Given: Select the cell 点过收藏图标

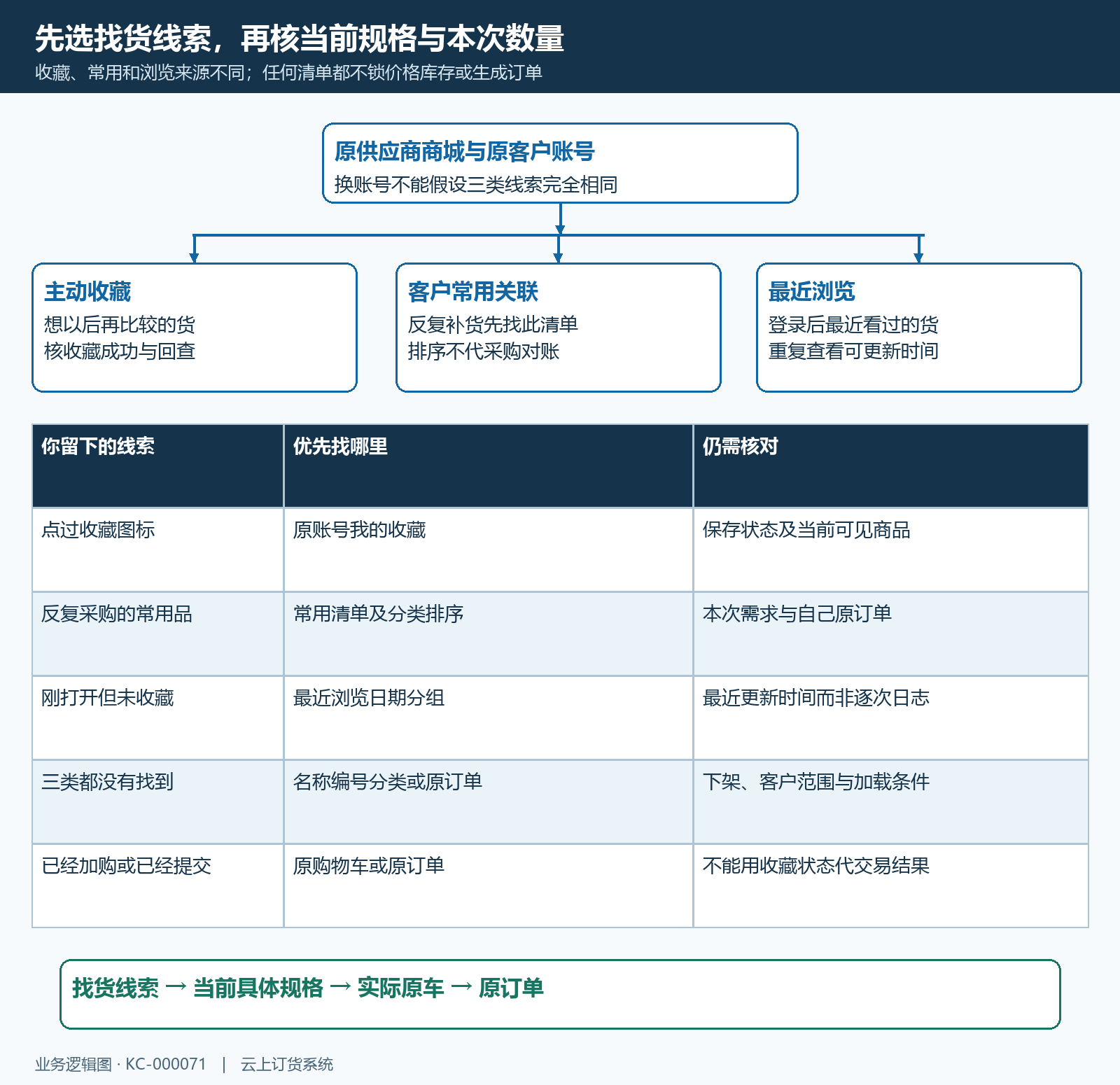Looking at the screenshot, I should tap(157, 549).
